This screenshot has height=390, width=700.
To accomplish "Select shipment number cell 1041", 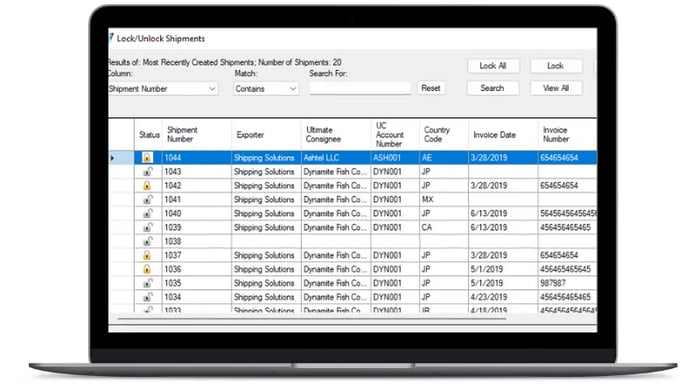I will point(196,199).
